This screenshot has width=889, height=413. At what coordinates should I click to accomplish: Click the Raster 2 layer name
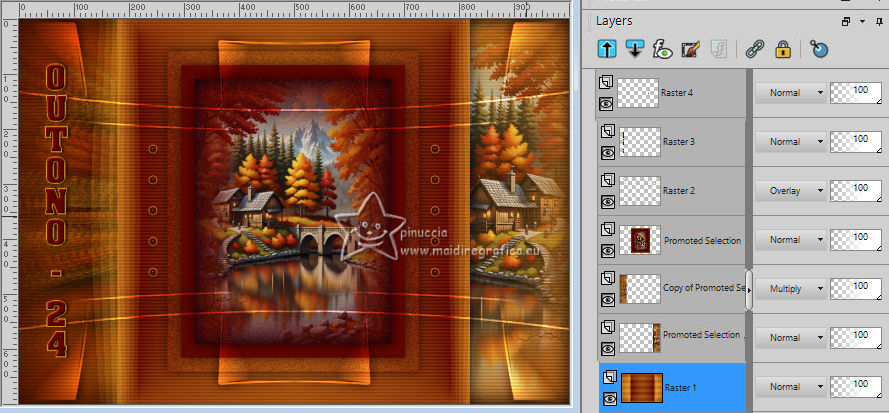point(679,191)
